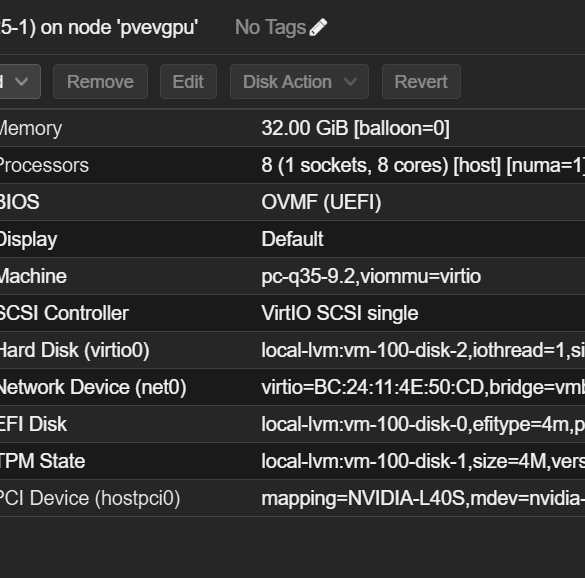Image resolution: width=585 pixels, height=578 pixels.
Task: Select the BIOS OVMF (UEFI) row
Action: 292,202
